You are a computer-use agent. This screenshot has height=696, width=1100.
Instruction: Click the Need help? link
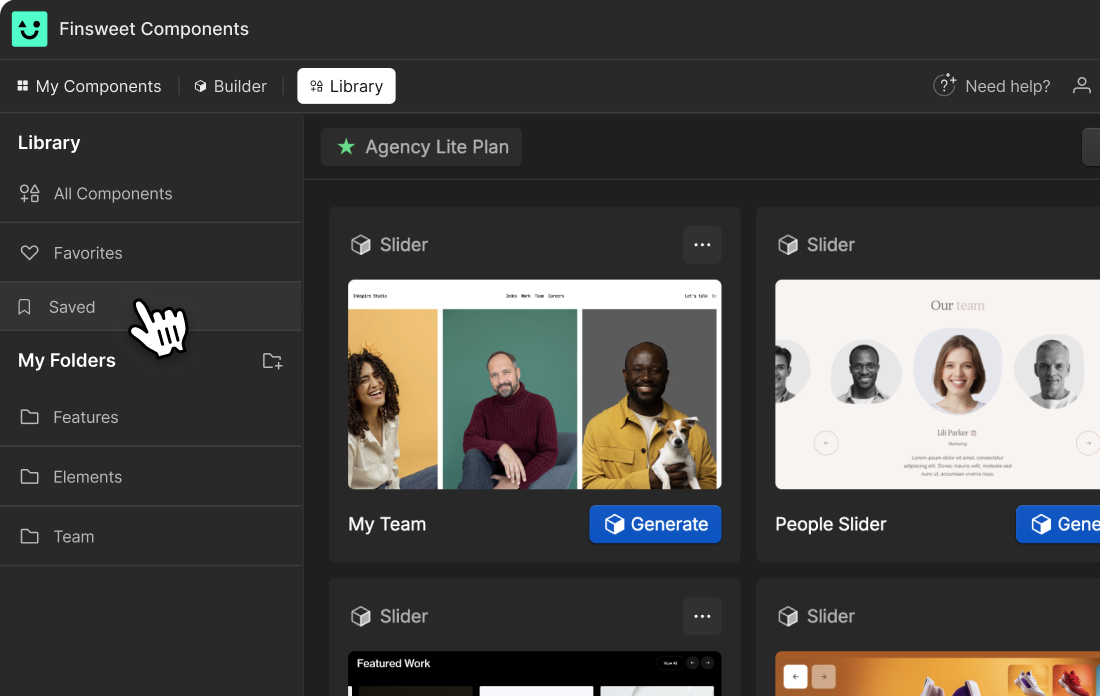(x=1007, y=86)
